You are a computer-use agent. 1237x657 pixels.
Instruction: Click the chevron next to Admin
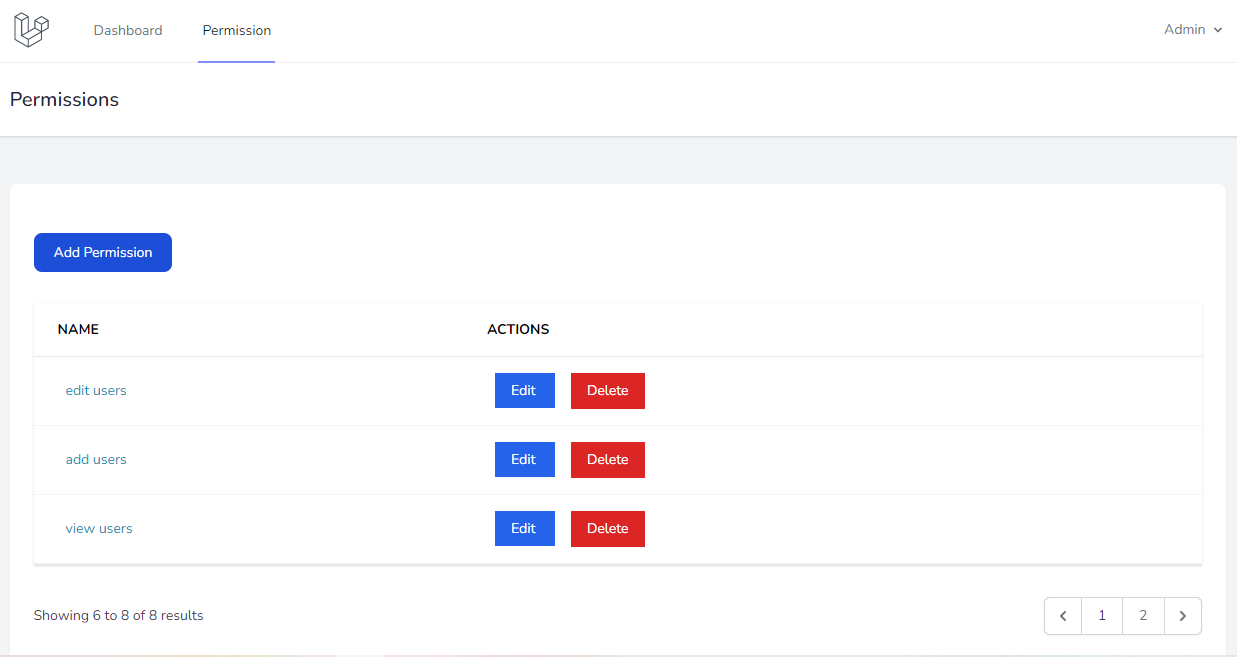[1219, 30]
